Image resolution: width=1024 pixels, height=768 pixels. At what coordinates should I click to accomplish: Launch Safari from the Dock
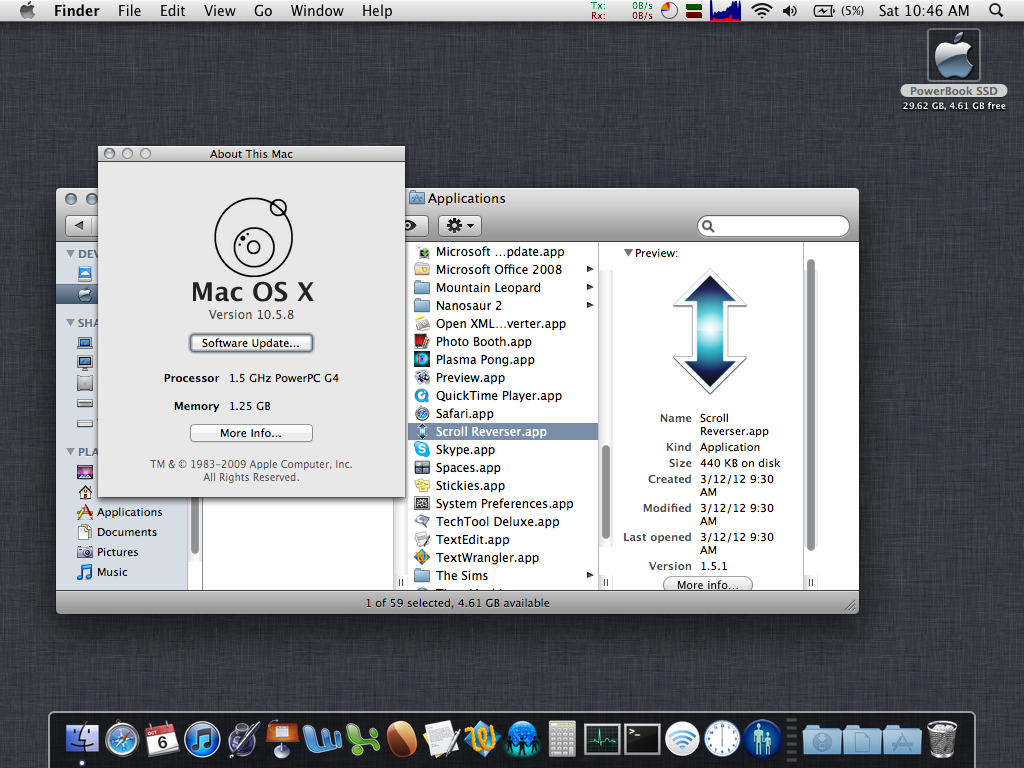point(122,739)
